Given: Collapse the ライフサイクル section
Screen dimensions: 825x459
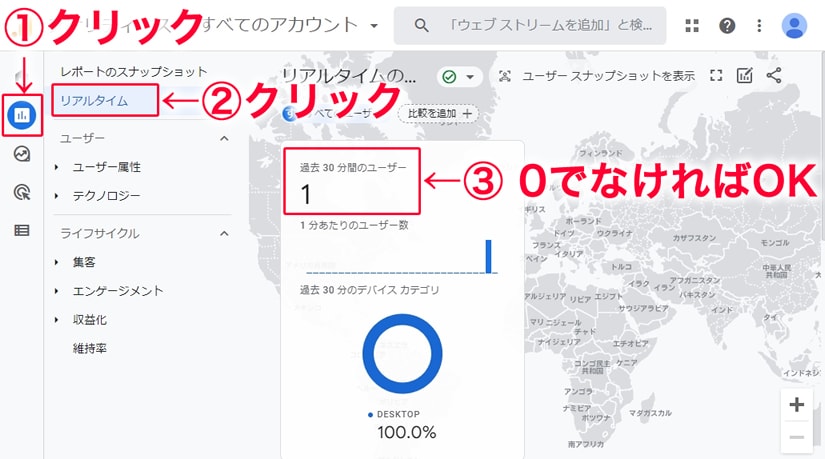Looking at the screenshot, I should click(x=224, y=233).
